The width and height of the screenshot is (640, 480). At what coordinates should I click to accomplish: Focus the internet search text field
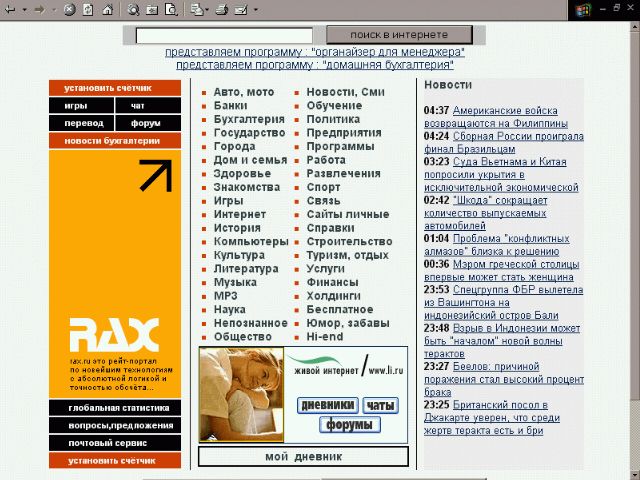[224, 36]
